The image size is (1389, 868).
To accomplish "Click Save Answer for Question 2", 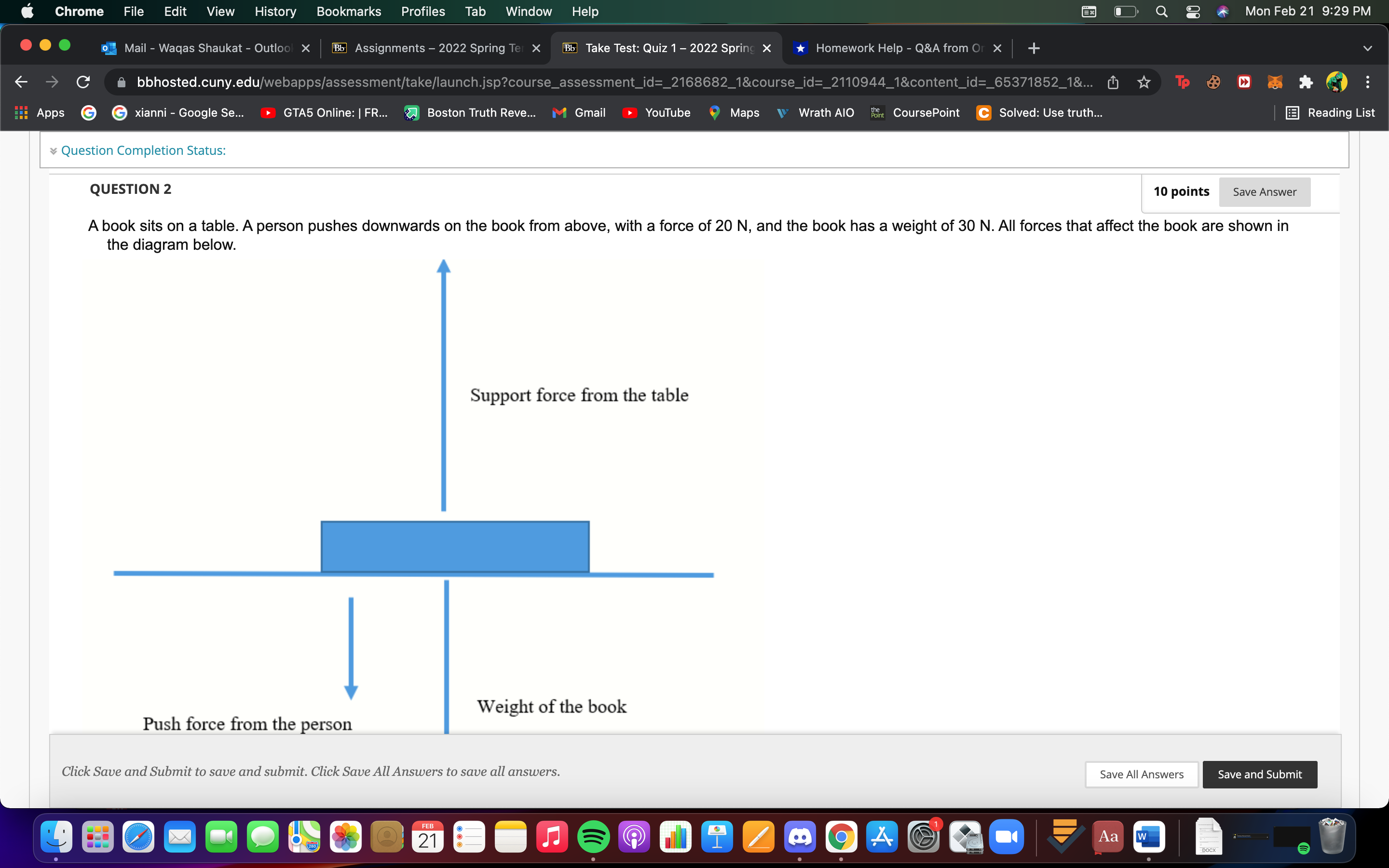I will point(1265,192).
